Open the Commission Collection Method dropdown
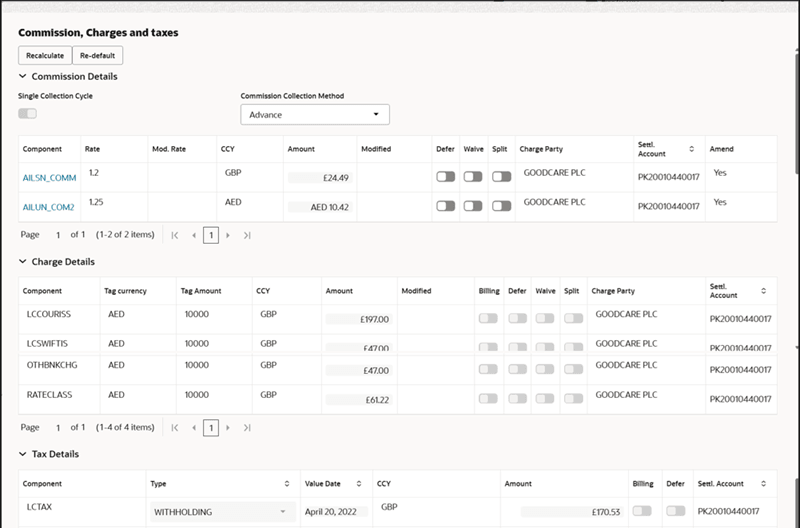 click(x=315, y=115)
